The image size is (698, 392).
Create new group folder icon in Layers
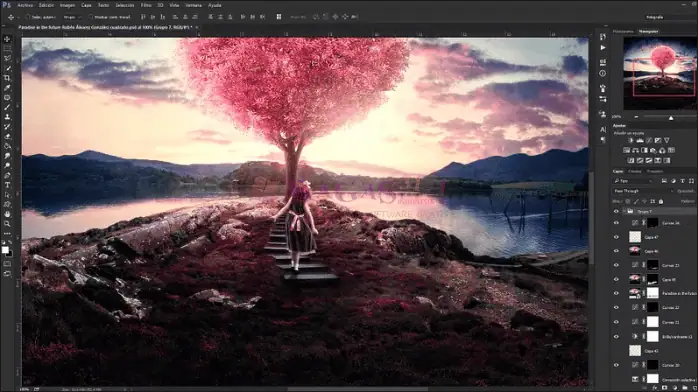(685, 388)
